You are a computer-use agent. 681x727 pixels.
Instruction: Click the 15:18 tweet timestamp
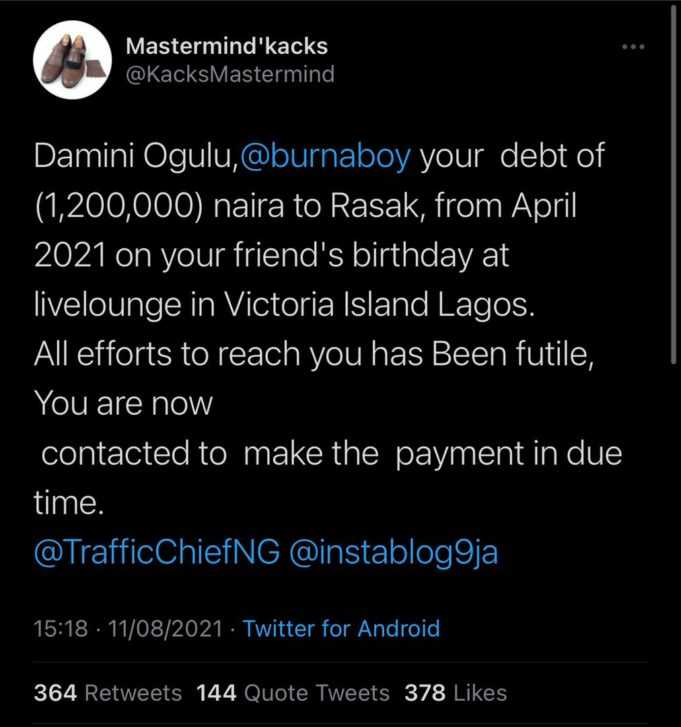tap(55, 629)
